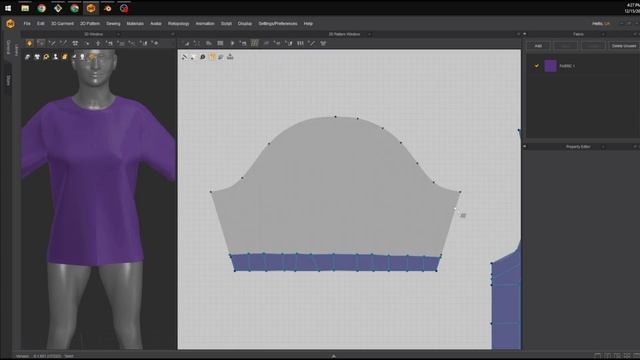Click the shirt-shaped icon ending the 2D toolbar

[323, 43]
